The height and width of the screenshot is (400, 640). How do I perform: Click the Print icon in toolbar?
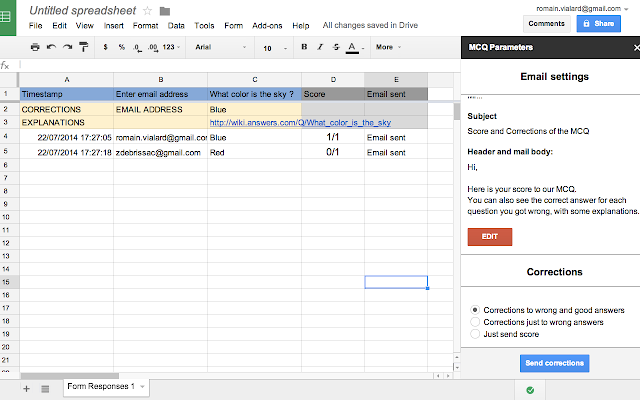coord(35,47)
